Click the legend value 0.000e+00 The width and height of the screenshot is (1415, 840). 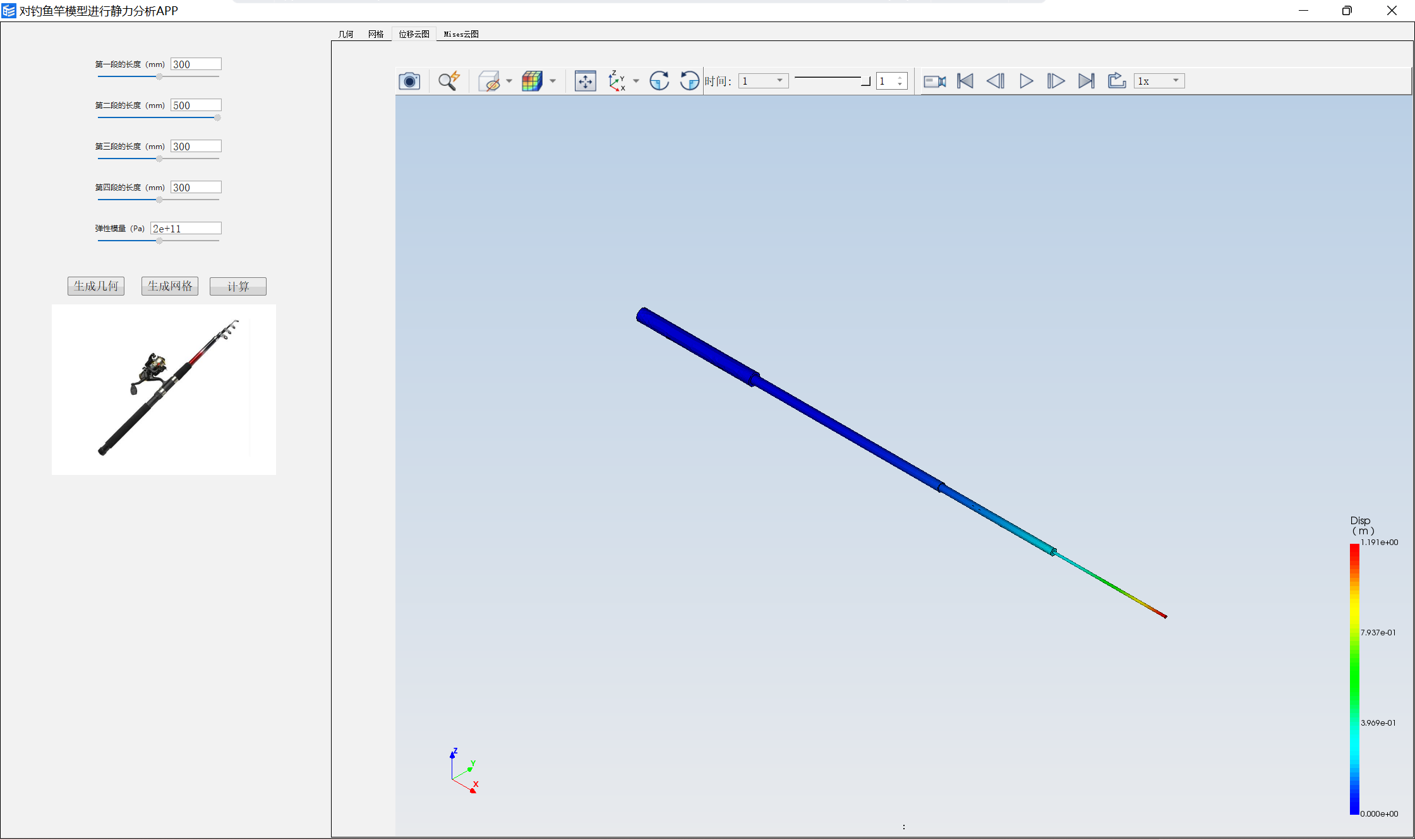[x=1379, y=813]
